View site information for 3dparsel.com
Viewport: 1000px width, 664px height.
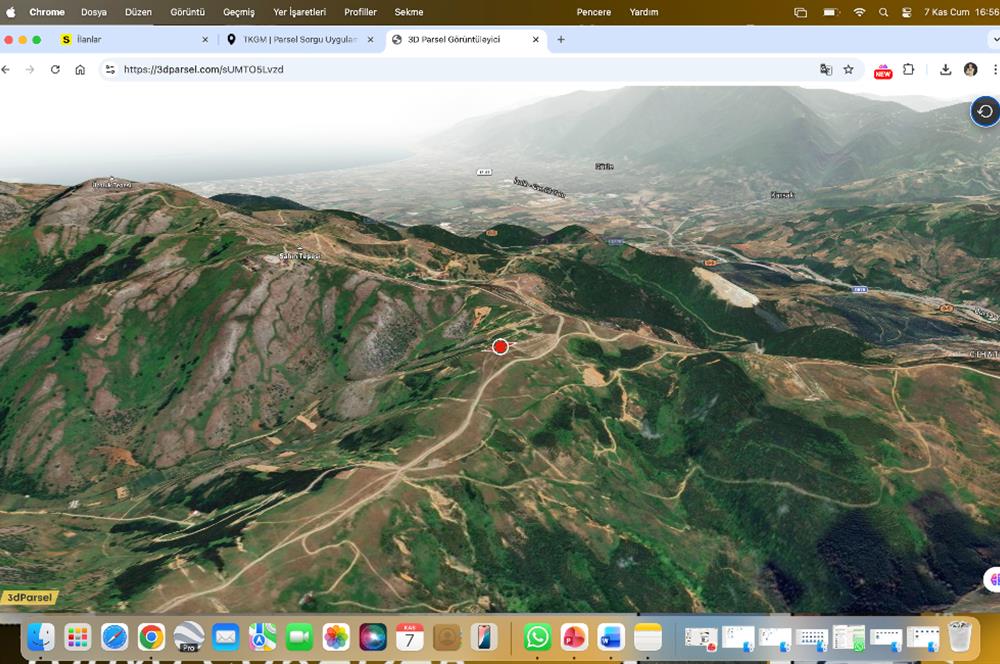click(110, 70)
